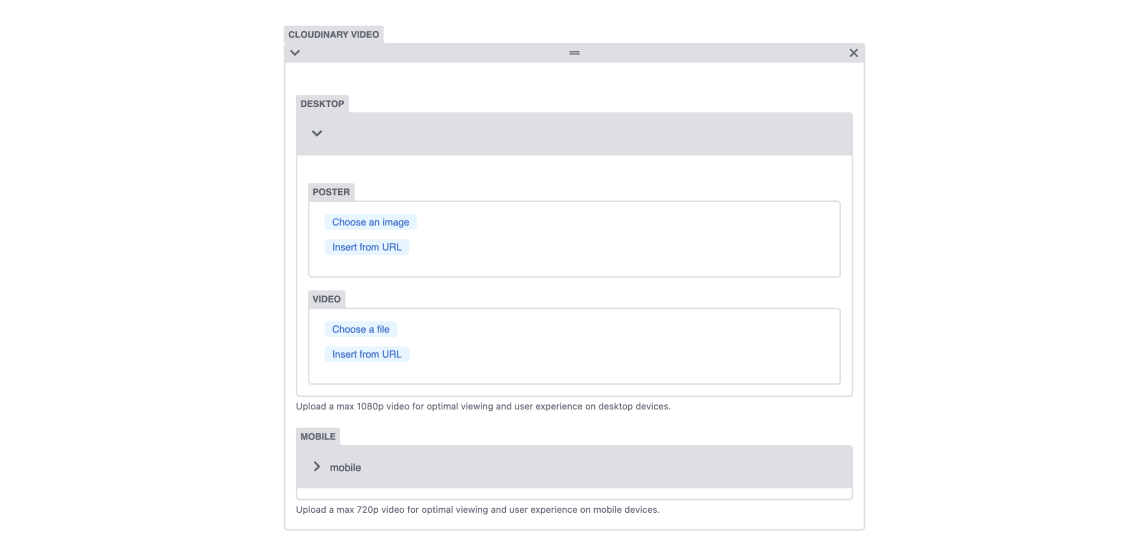Select the MOBILE label tab
Screen dimensions: 1148x557
pyautogui.click(x=318, y=436)
